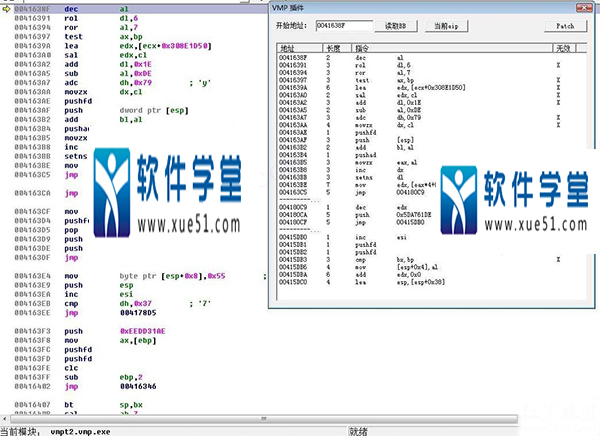Select row 004180CA push in VMP list
Image resolution: width=600 pixels, height=436 pixels.
(359, 215)
